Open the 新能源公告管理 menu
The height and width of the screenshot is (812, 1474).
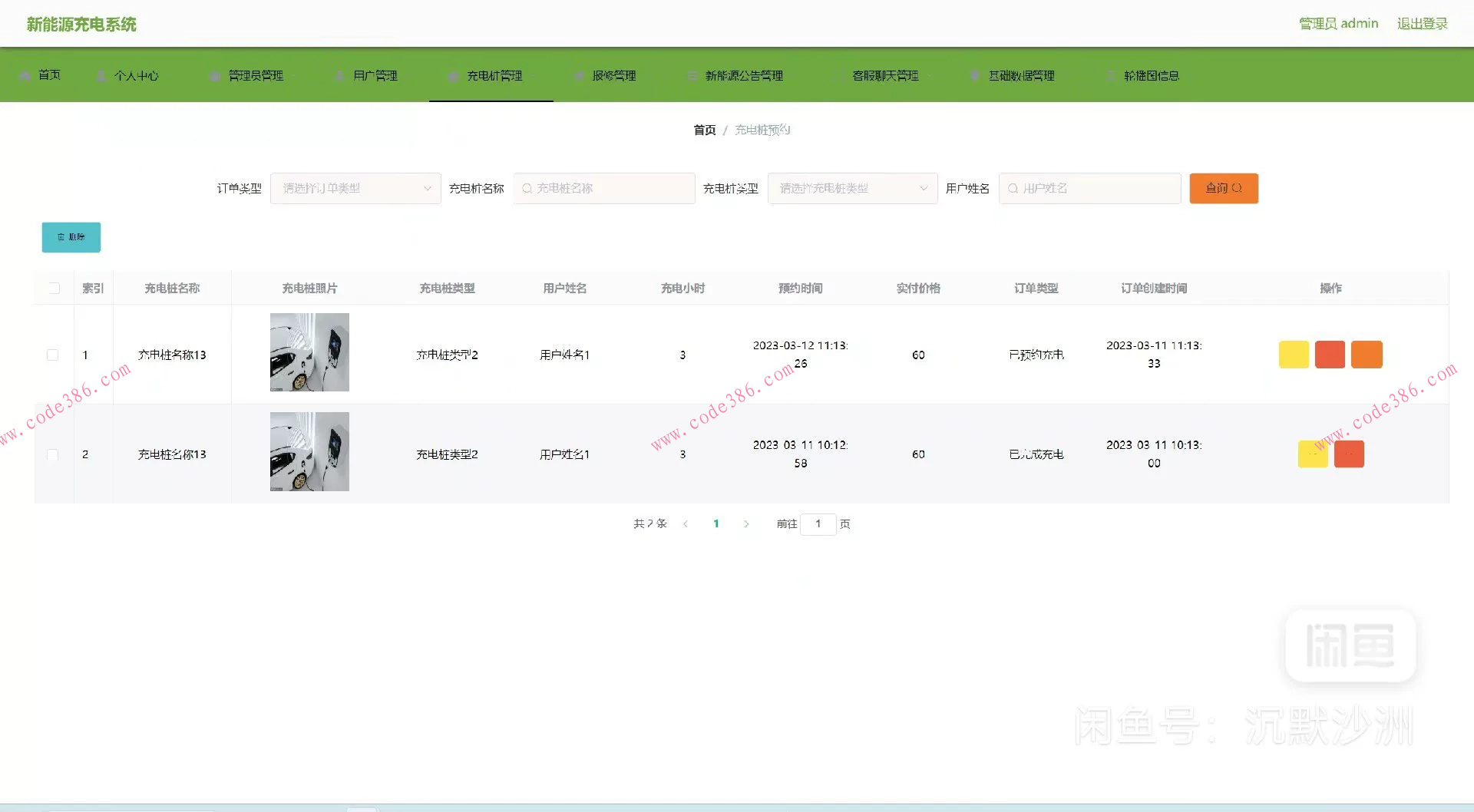tap(743, 76)
